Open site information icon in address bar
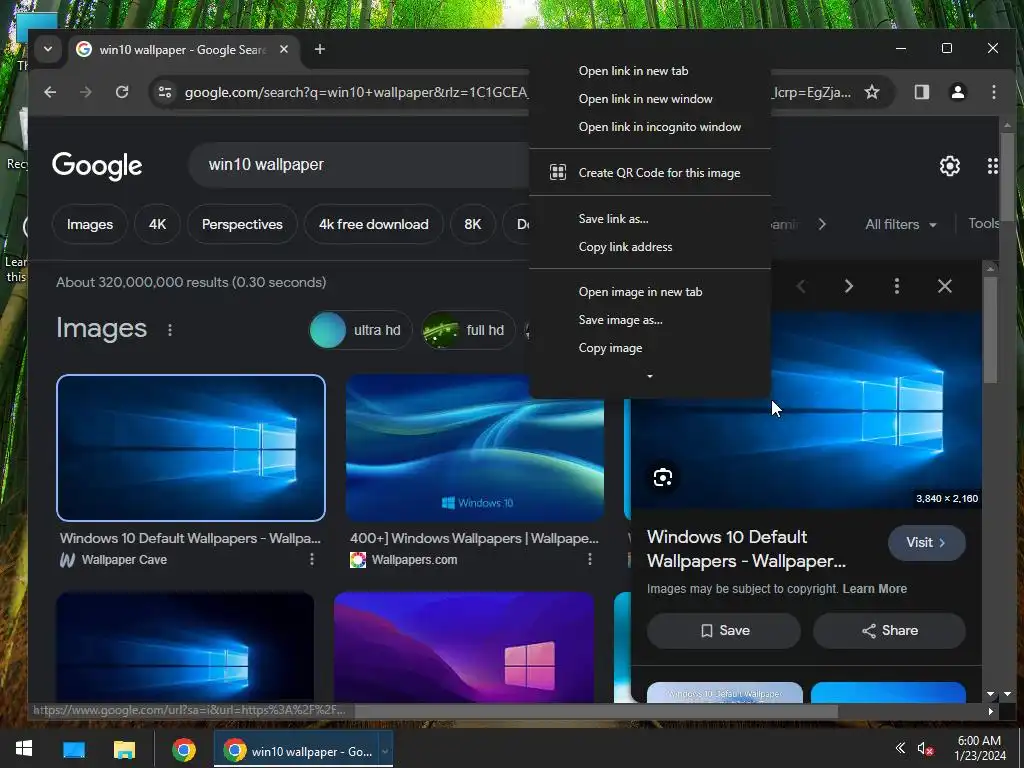This screenshot has width=1024, height=768. (x=165, y=92)
